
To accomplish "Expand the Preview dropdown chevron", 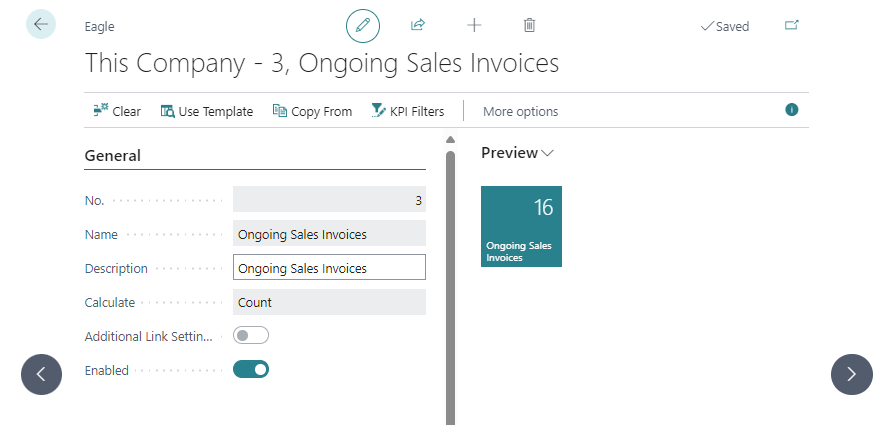I will (x=547, y=154).
